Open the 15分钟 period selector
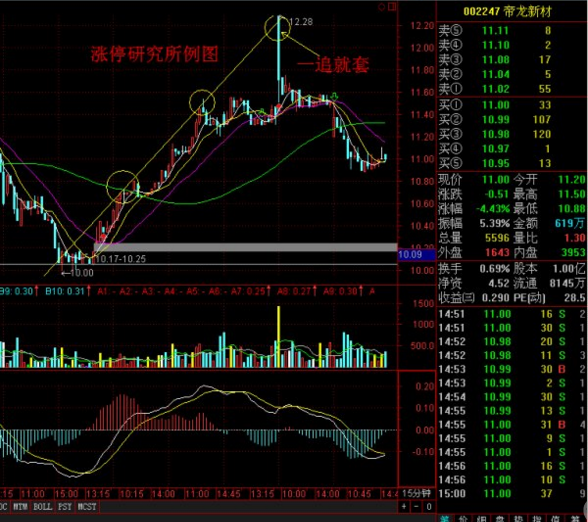 tap(416, 493)
